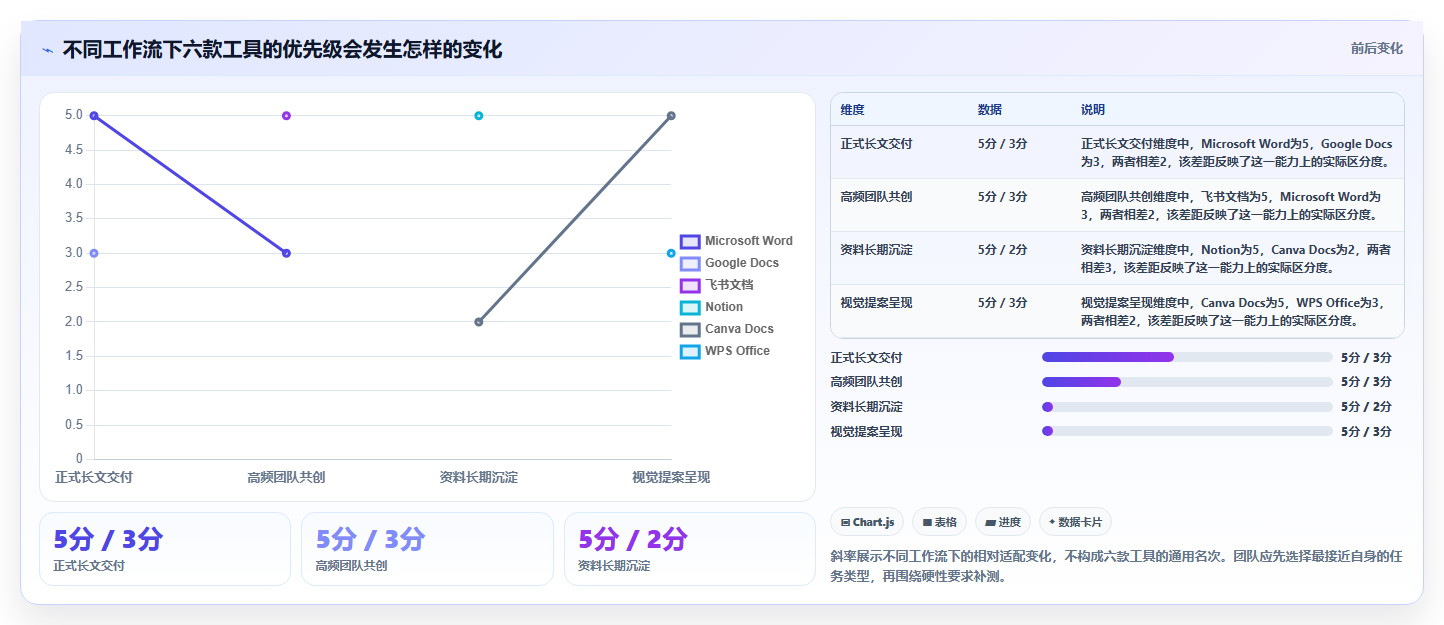Click the page title about 六款工具的优先级
This screenshot has height=625, width=1444.
(282, 50)
